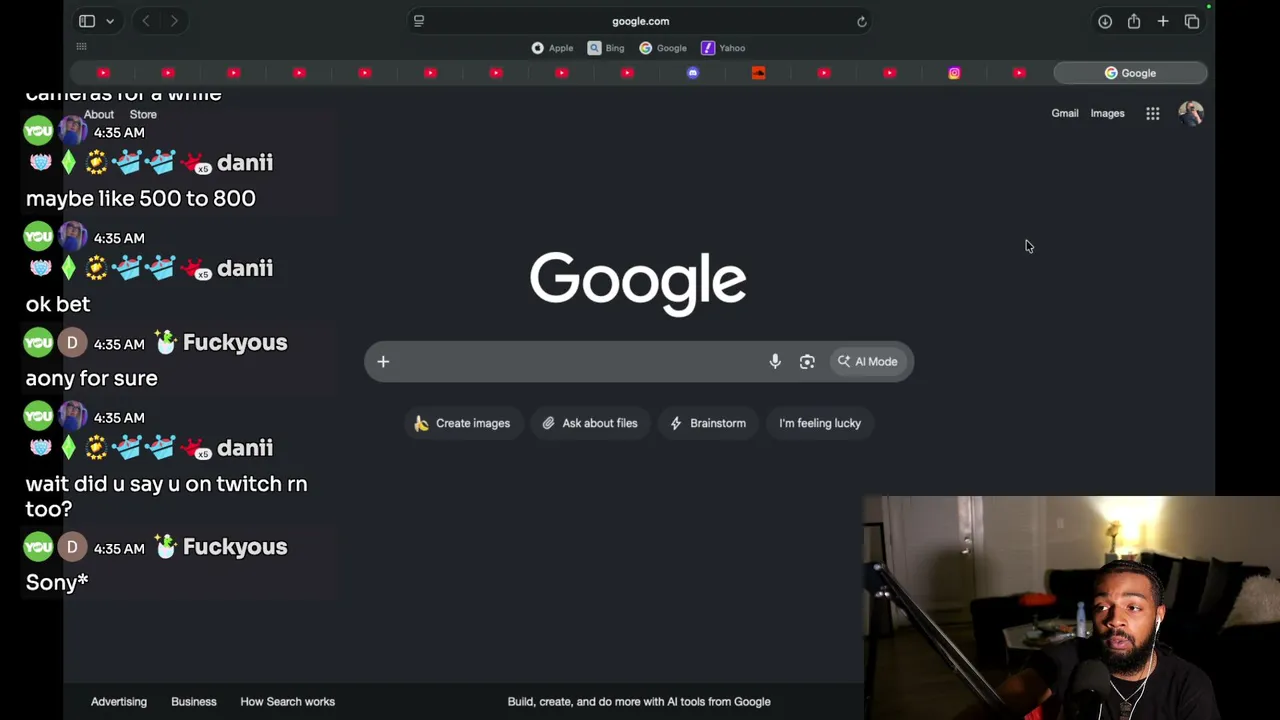Screen dimensions: 1280x720
Task: Click the plus icon in search box
Action: pyautogui.click(x=383, y=362)
